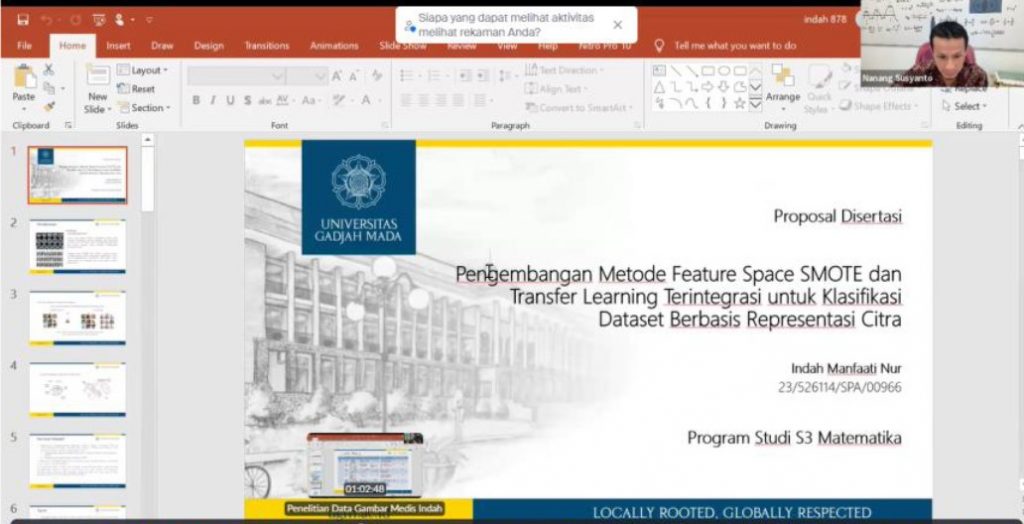Toggle Center paragraph alignment
Viewport: 1024px width, 524px height.
pos(424,100)
